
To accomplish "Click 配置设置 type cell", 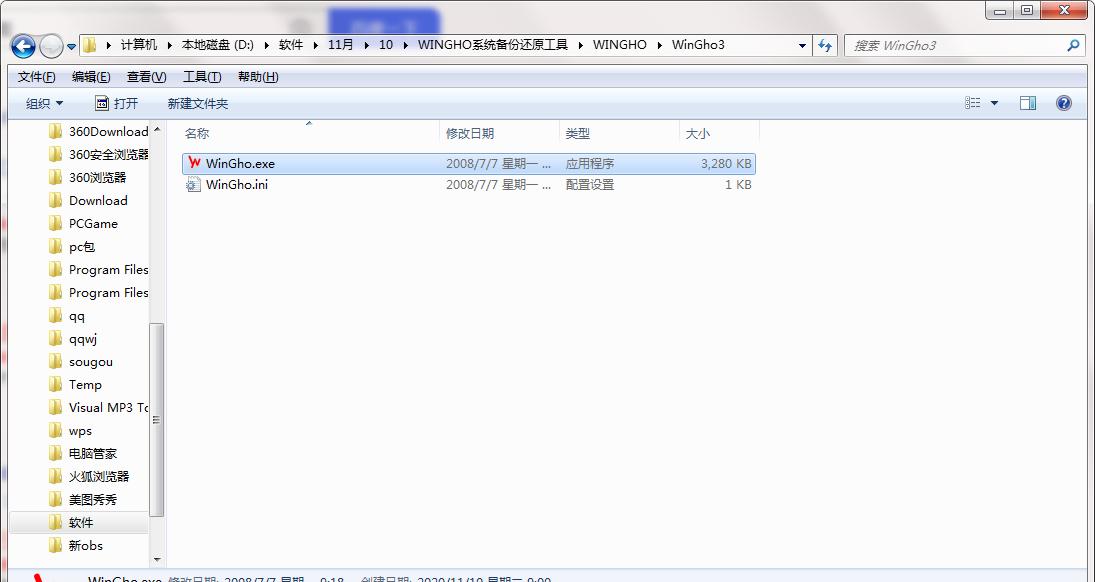I will tap(589, 184).
